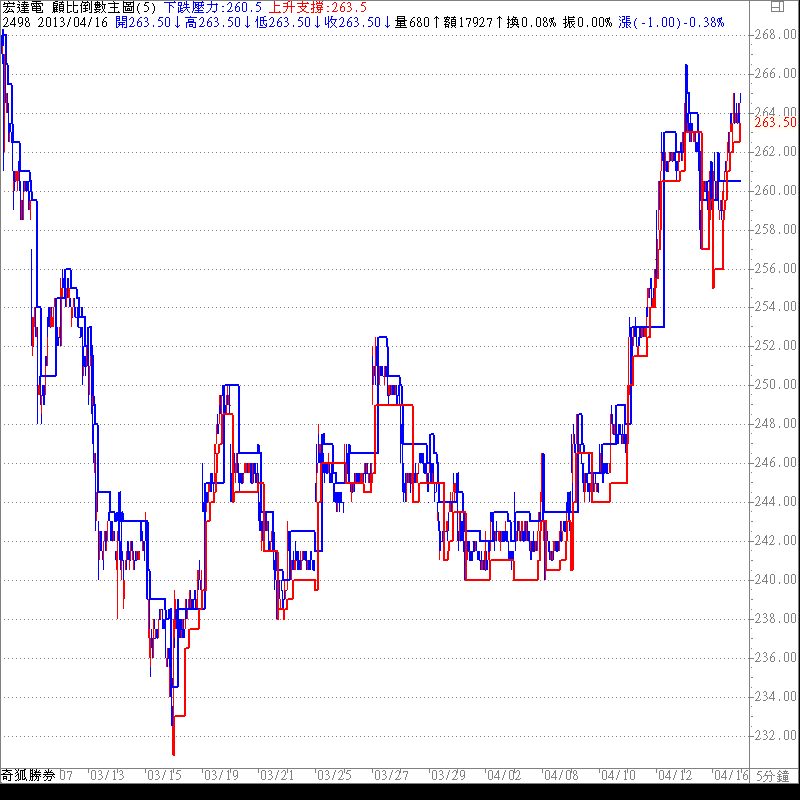The width and height of the screenshot is (800, 800).
Task: Select the stock code 2498
Action: 16,21
